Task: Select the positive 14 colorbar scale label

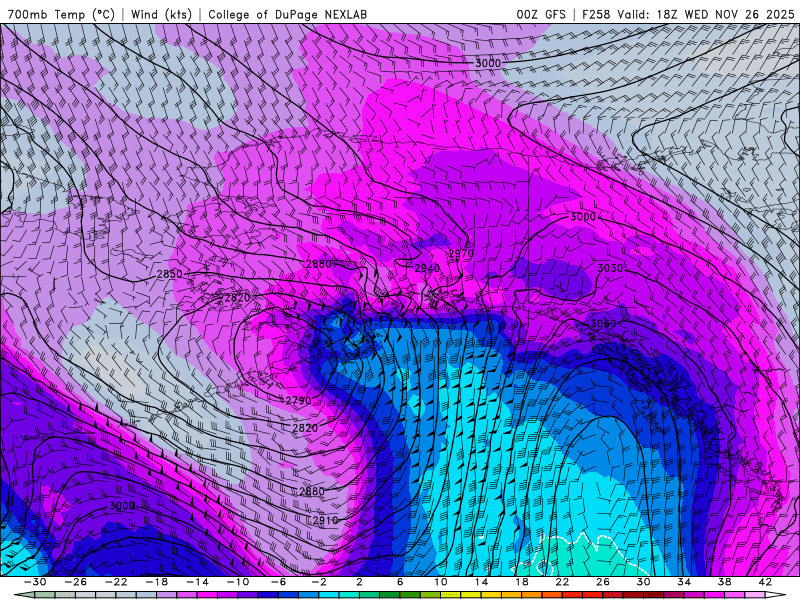Action: 481,582
